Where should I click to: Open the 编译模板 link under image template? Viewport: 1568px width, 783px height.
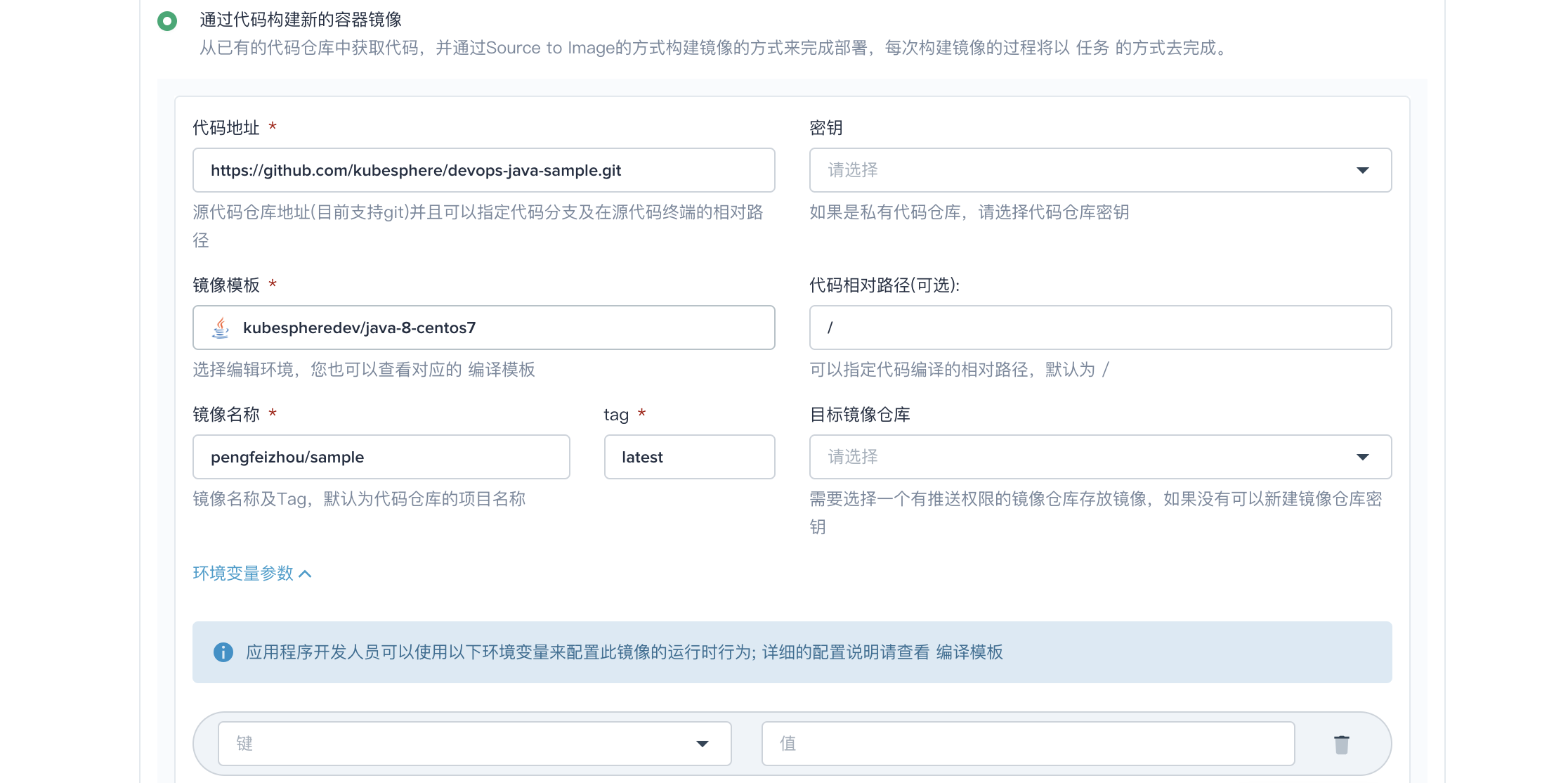point(502,370)
